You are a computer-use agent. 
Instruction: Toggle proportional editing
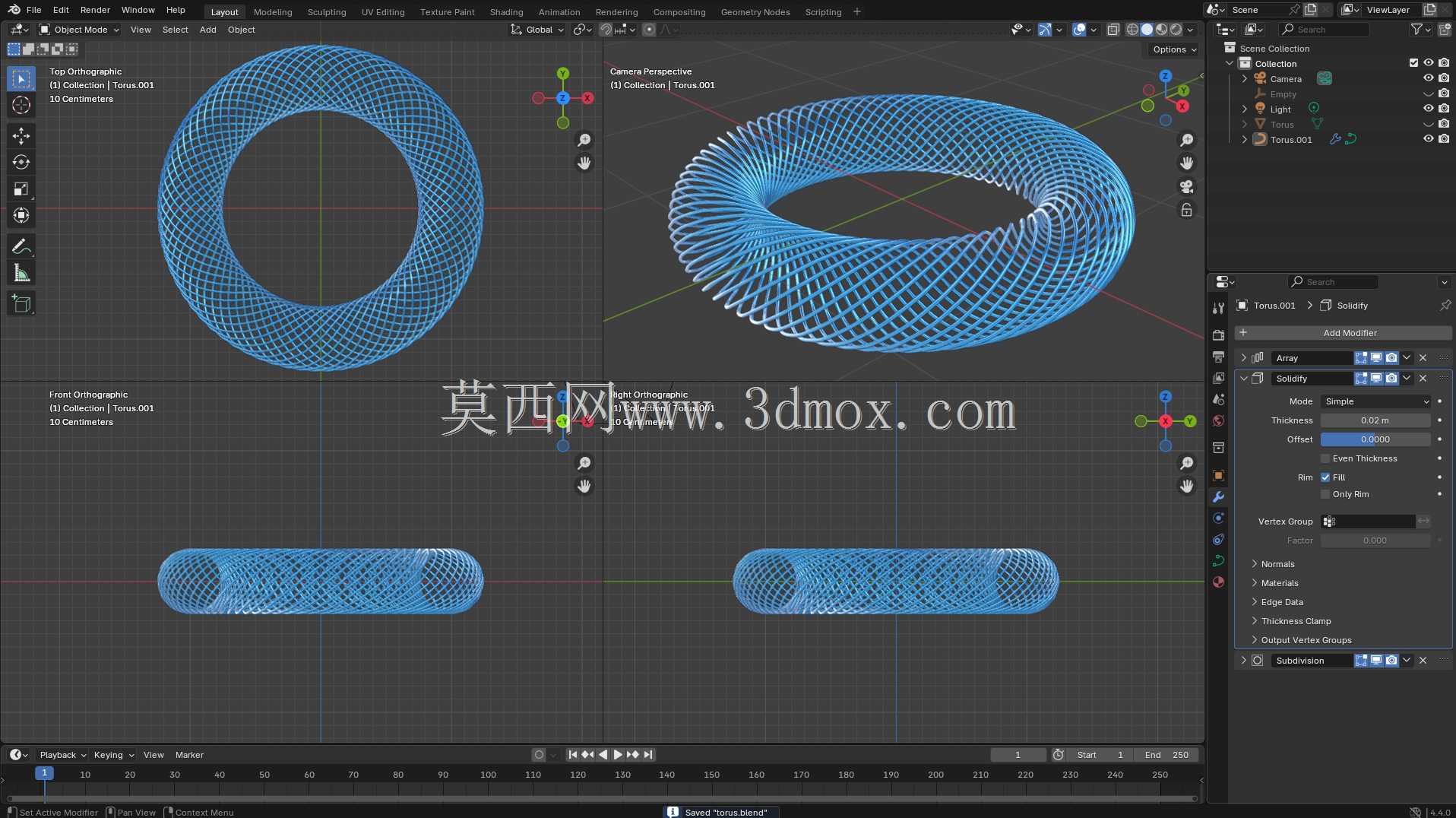(648, 30)
